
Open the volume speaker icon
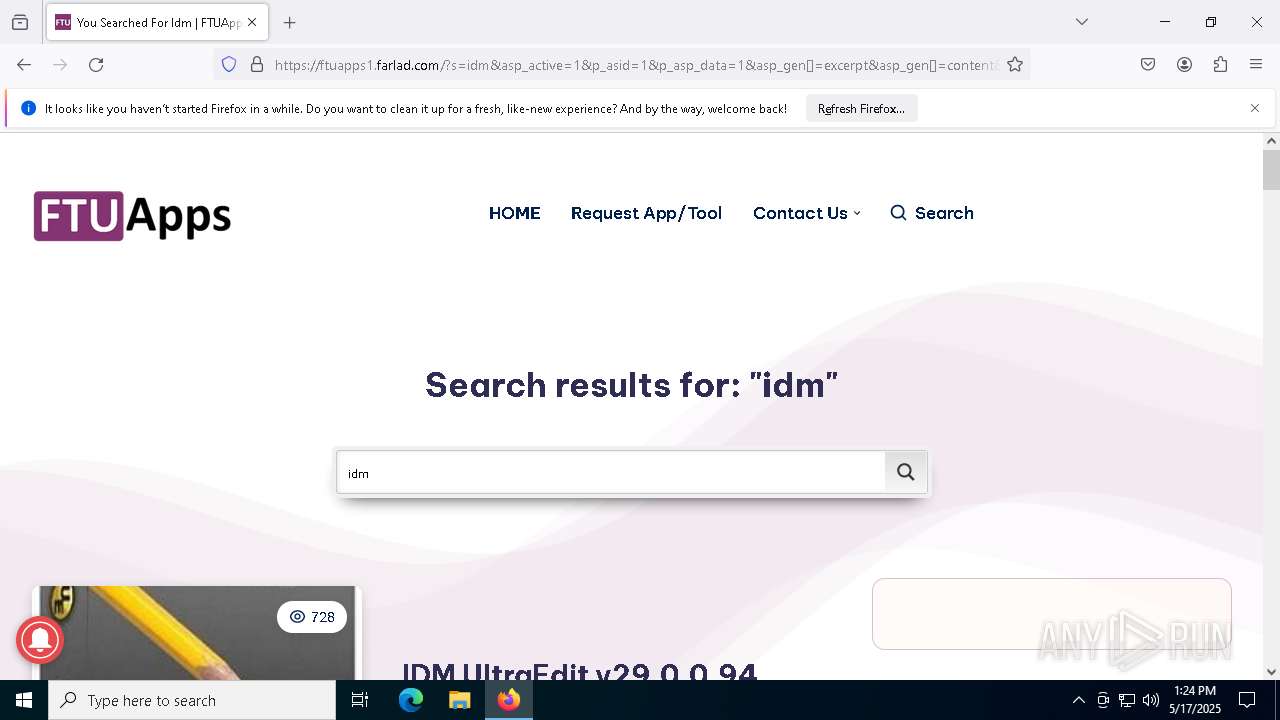1151,700
